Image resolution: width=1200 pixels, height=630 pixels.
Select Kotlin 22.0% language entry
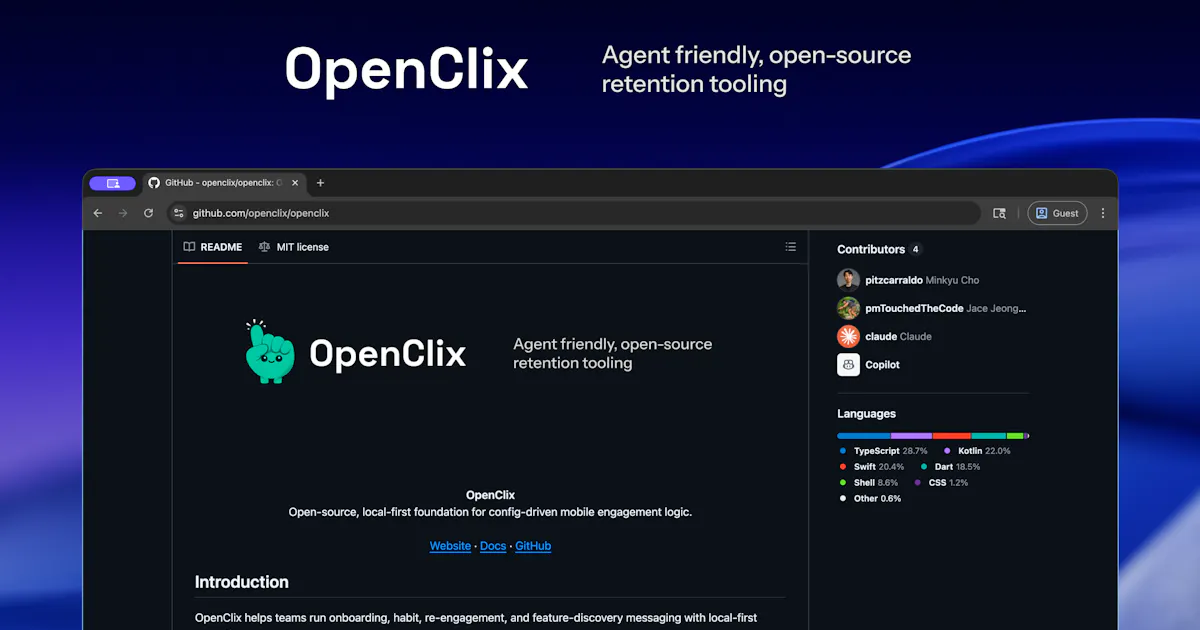[x=977, y=451]
